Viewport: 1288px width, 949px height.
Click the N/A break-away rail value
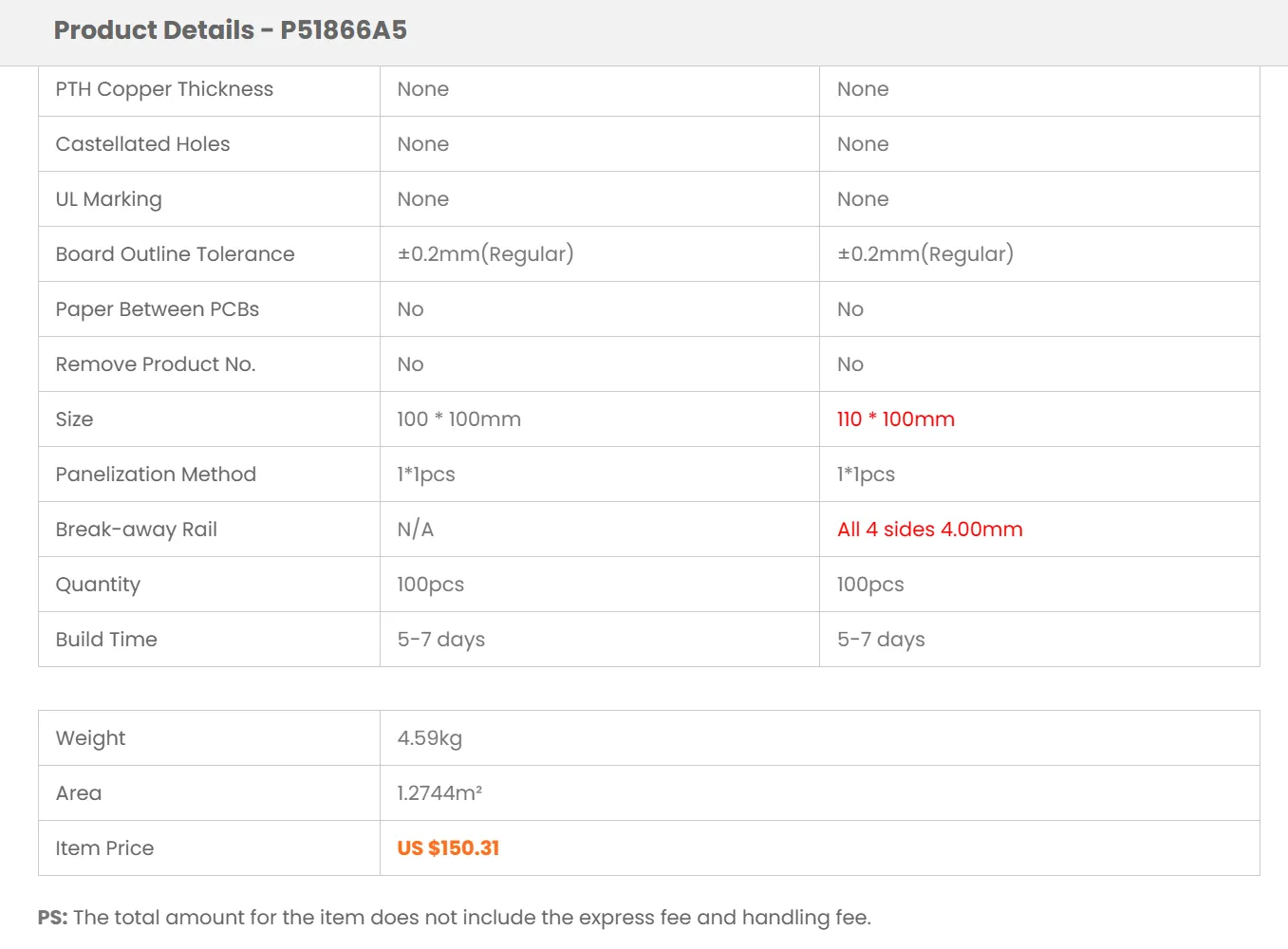pos(415,530)
